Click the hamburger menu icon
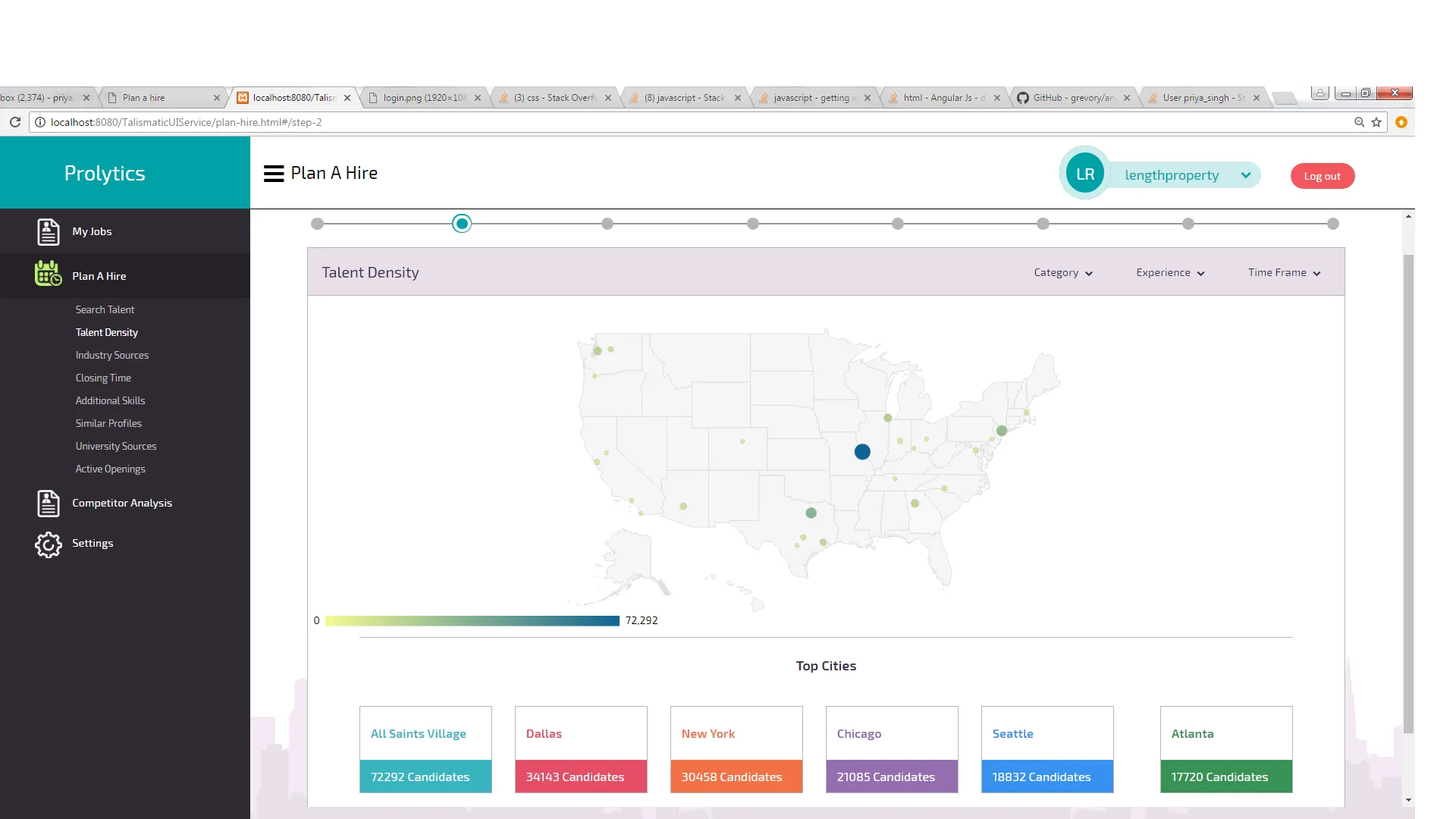Image resolution: width=1456 pixels, height=819 pixels. 273,174
